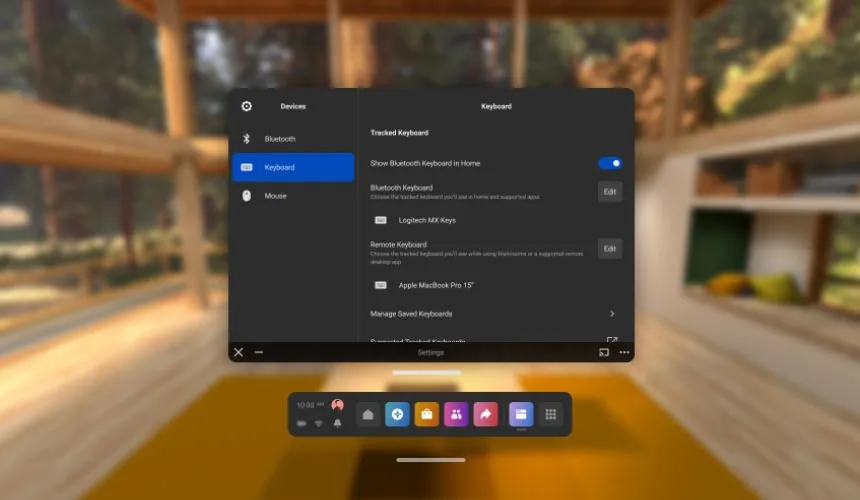Viewport: 860px width, 500px height.
Task: Click Edit button for Remote Keyboard
Action: [x=610, y=249]
